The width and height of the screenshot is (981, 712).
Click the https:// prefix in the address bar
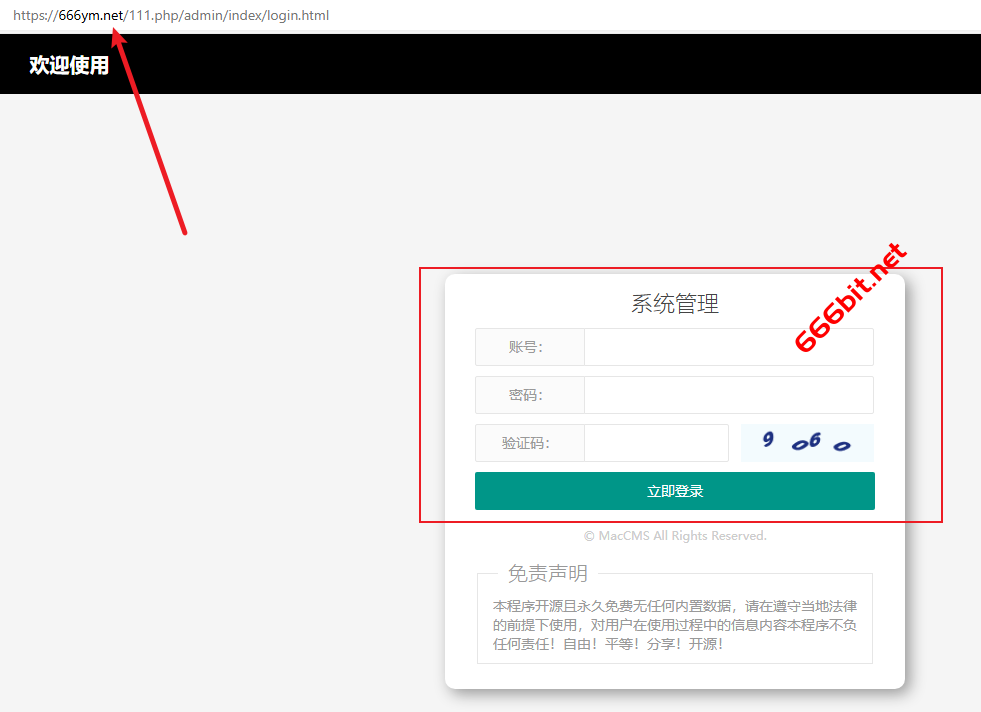coord(35,16)
